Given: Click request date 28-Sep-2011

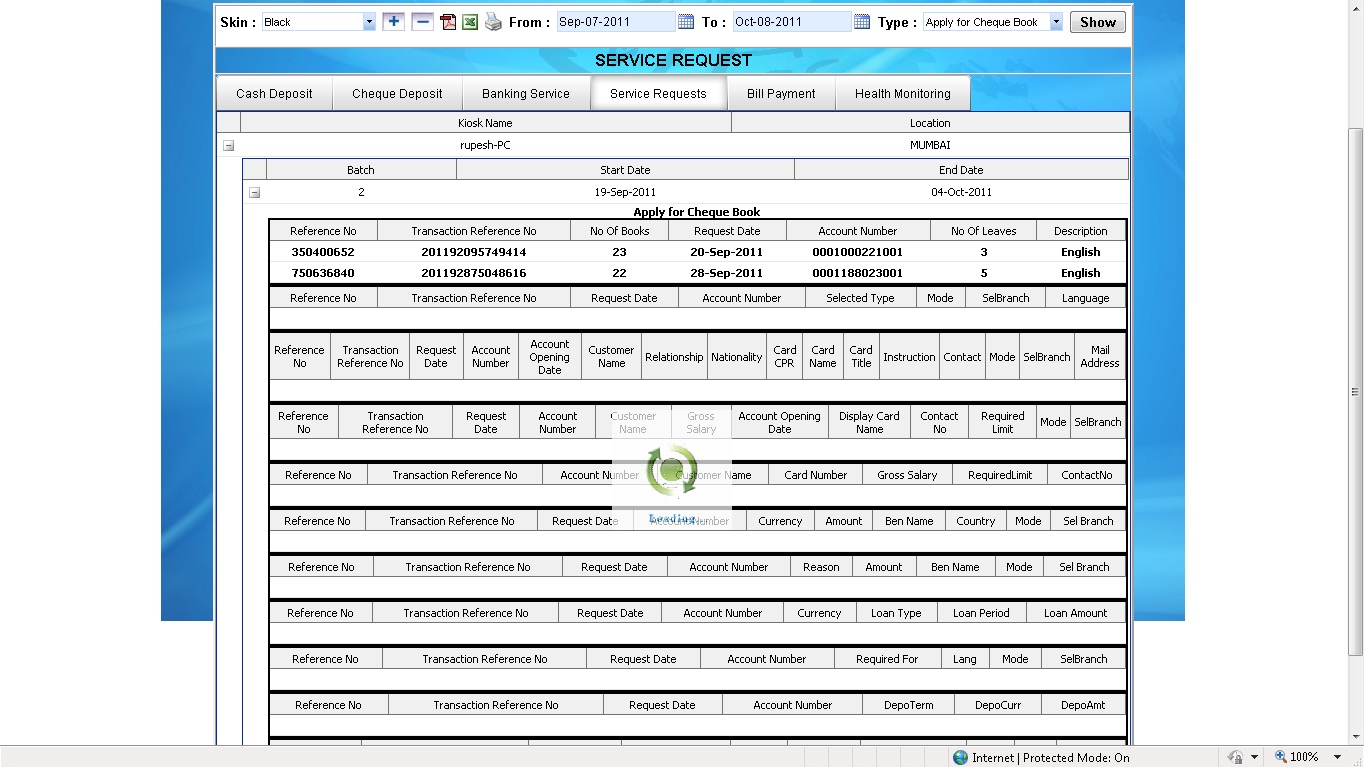Looking at the screenshot, I should point(727,273).
